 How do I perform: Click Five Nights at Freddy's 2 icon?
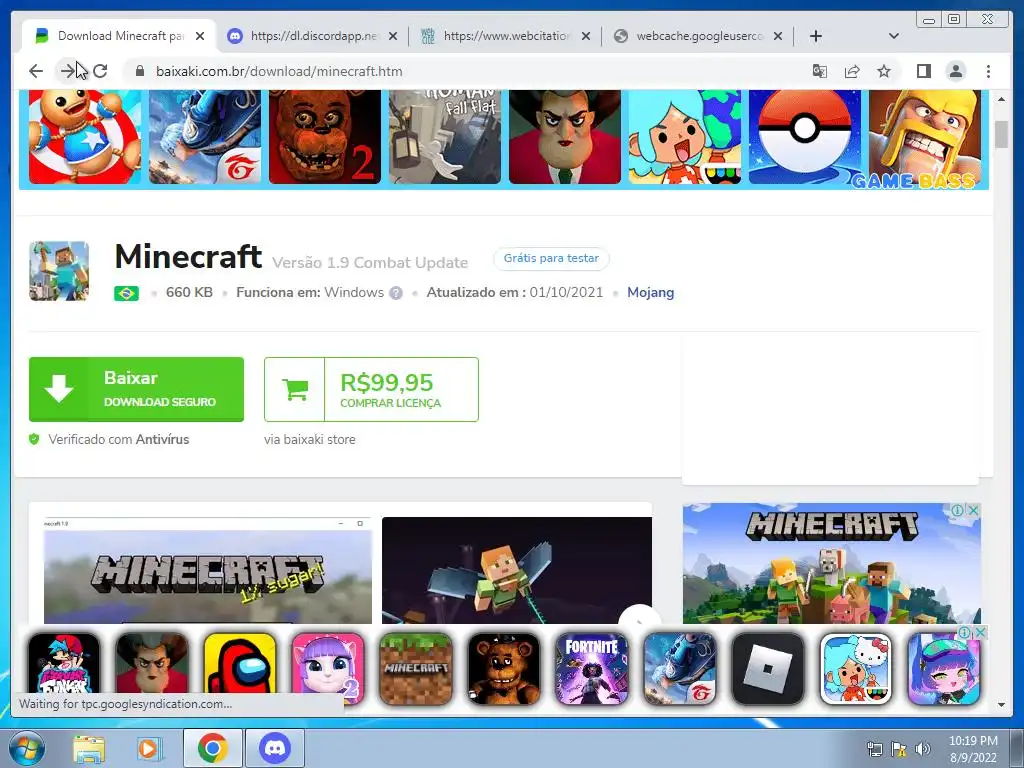[325, 137]
